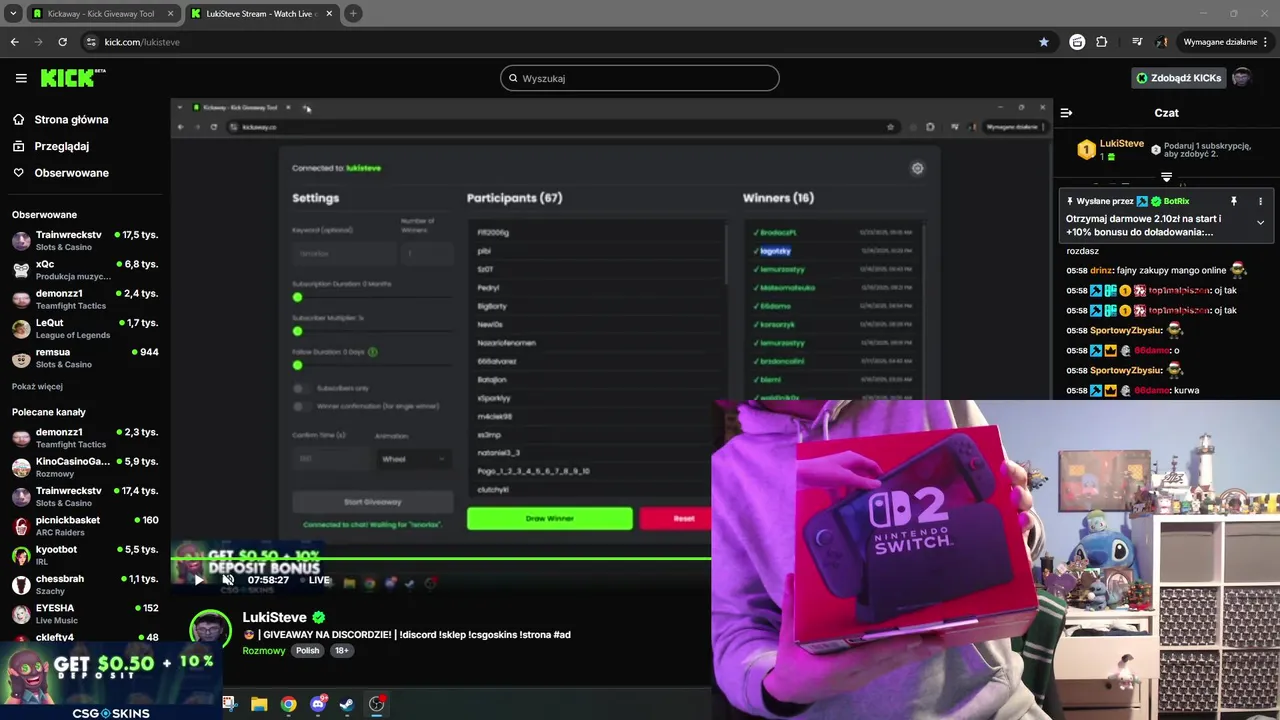This screenshot has width=1280, height=720.
Task: Select the Polish language tag
Action: tap(307, 650)
